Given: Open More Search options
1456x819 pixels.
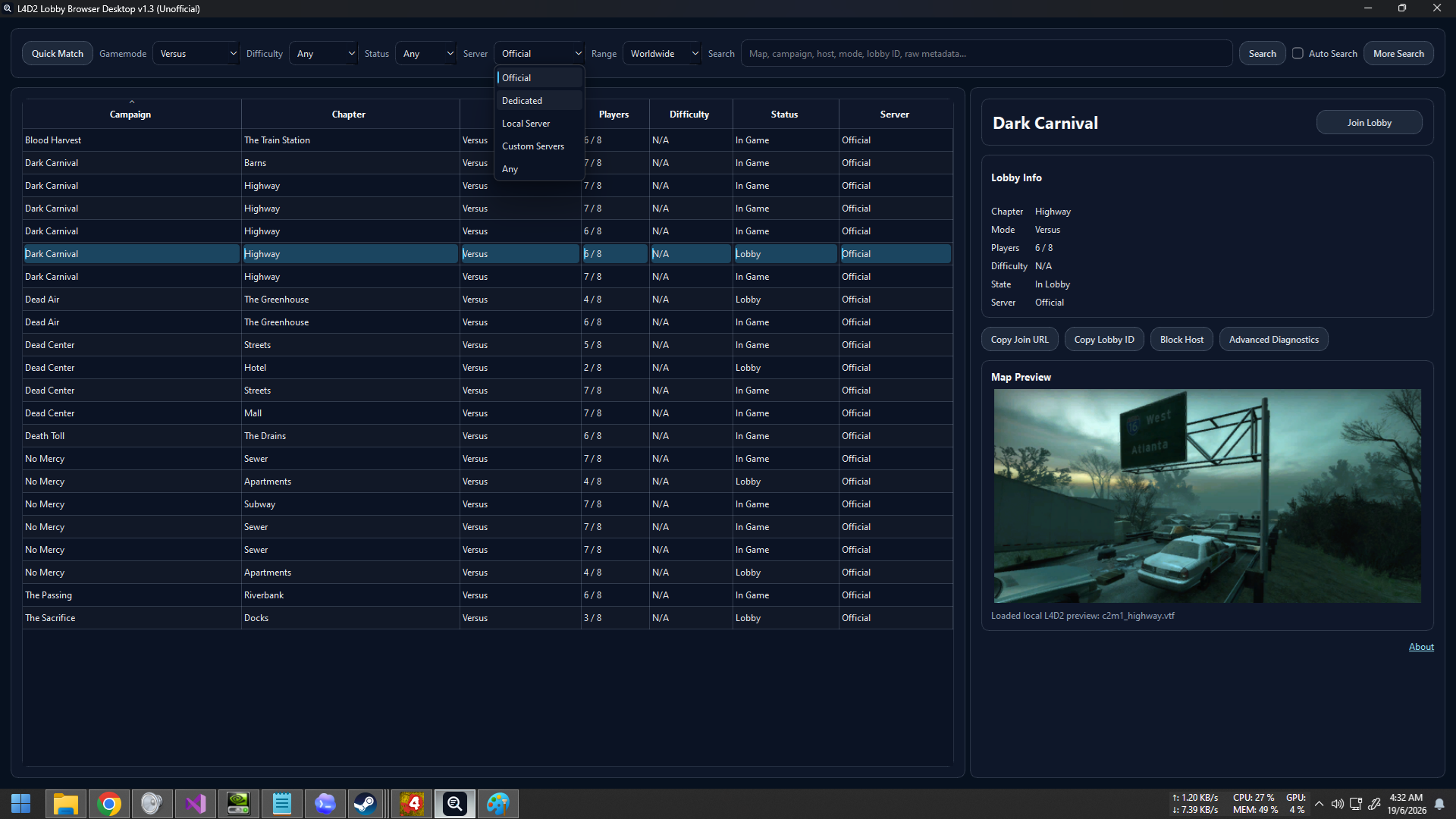Looking at the screenshot, I should [1398, 53].
